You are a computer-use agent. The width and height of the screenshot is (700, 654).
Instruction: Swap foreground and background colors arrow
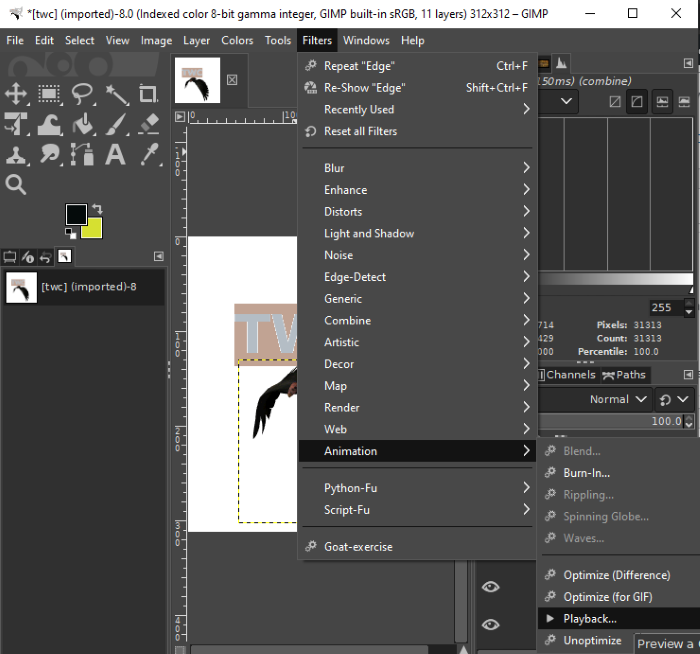tap(97, 208)
